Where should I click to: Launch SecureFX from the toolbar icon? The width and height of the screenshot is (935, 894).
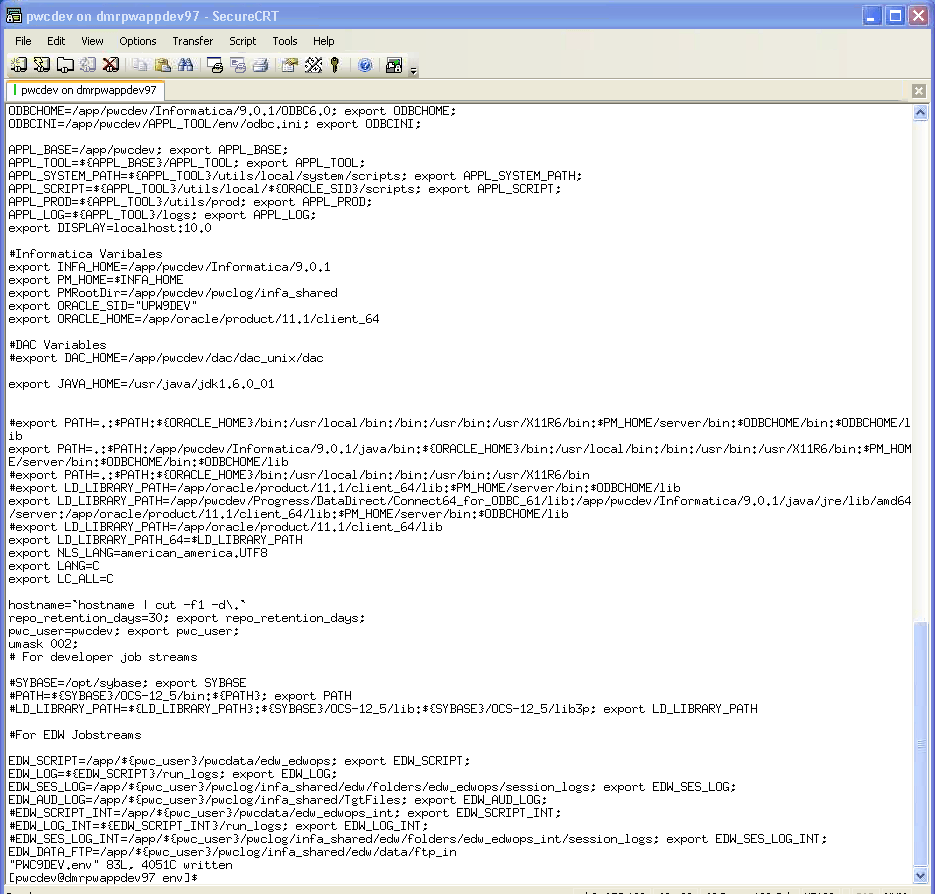(394, 65)
